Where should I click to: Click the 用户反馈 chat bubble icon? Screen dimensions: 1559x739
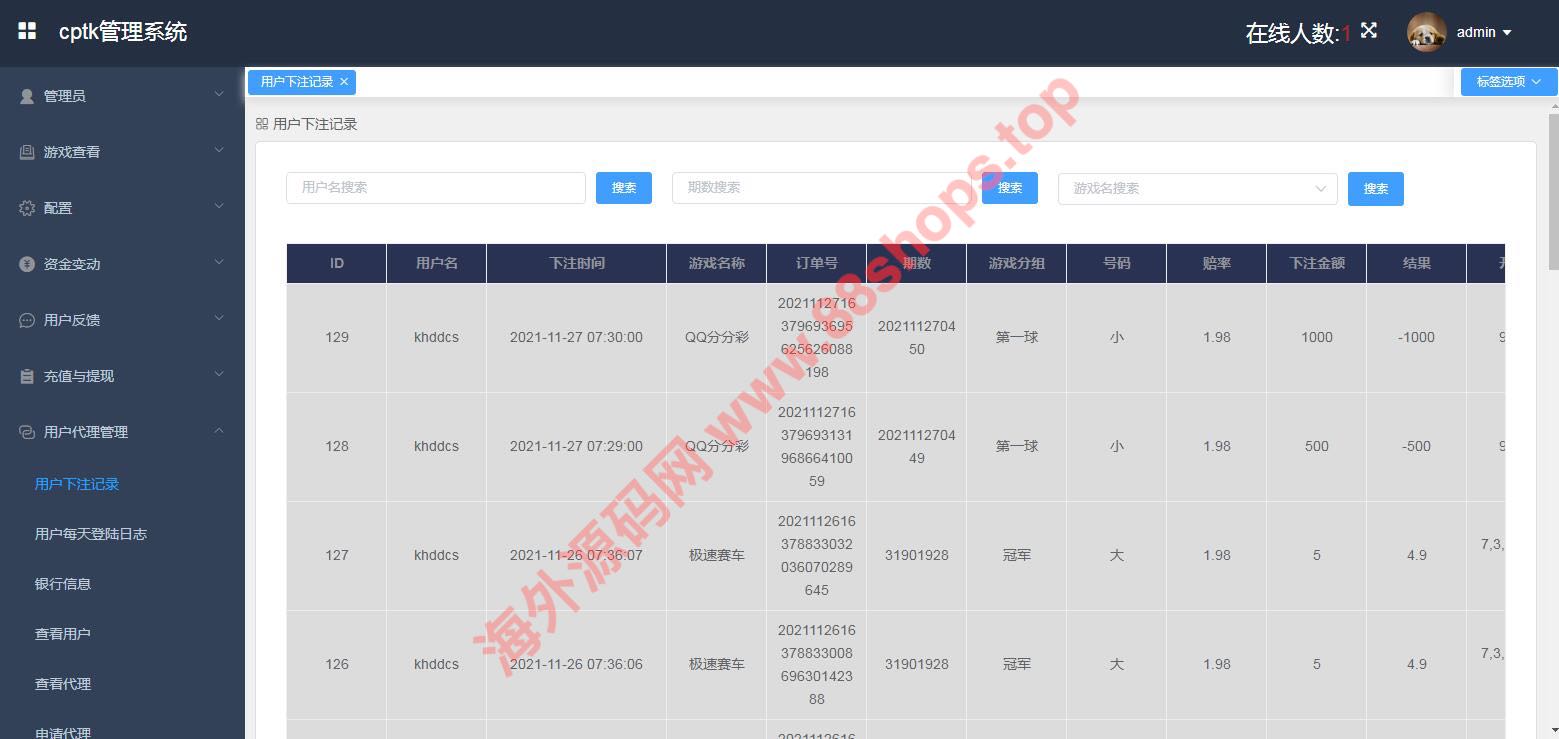pyautogui.click(x=27, y=320)
